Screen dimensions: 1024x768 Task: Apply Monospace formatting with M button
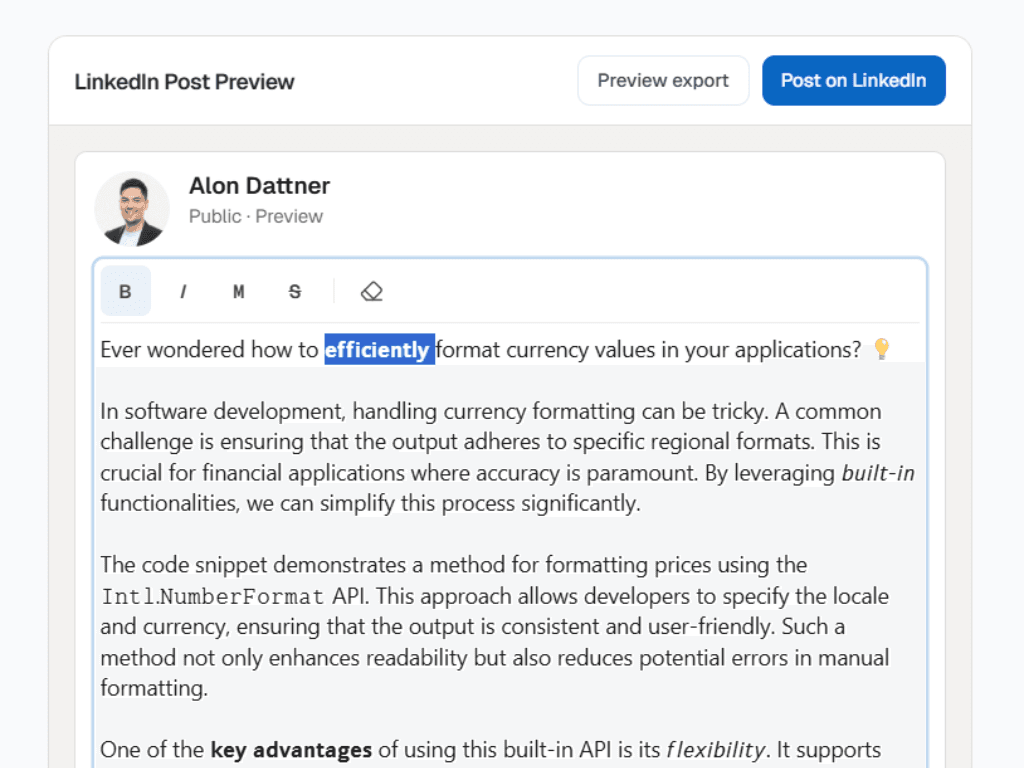[x=239, y=291]
